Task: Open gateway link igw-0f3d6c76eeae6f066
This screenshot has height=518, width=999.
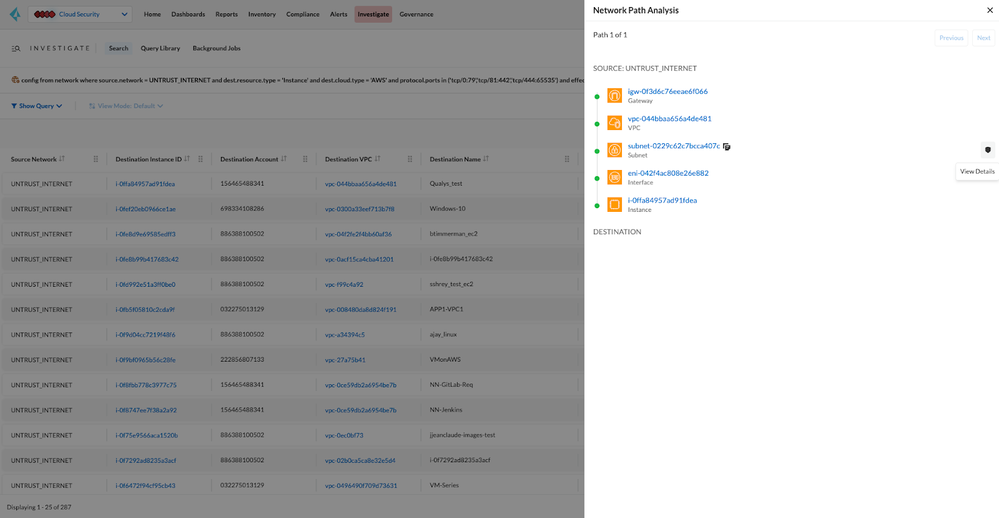Action: pyautogui.click(x=668, y=91)
